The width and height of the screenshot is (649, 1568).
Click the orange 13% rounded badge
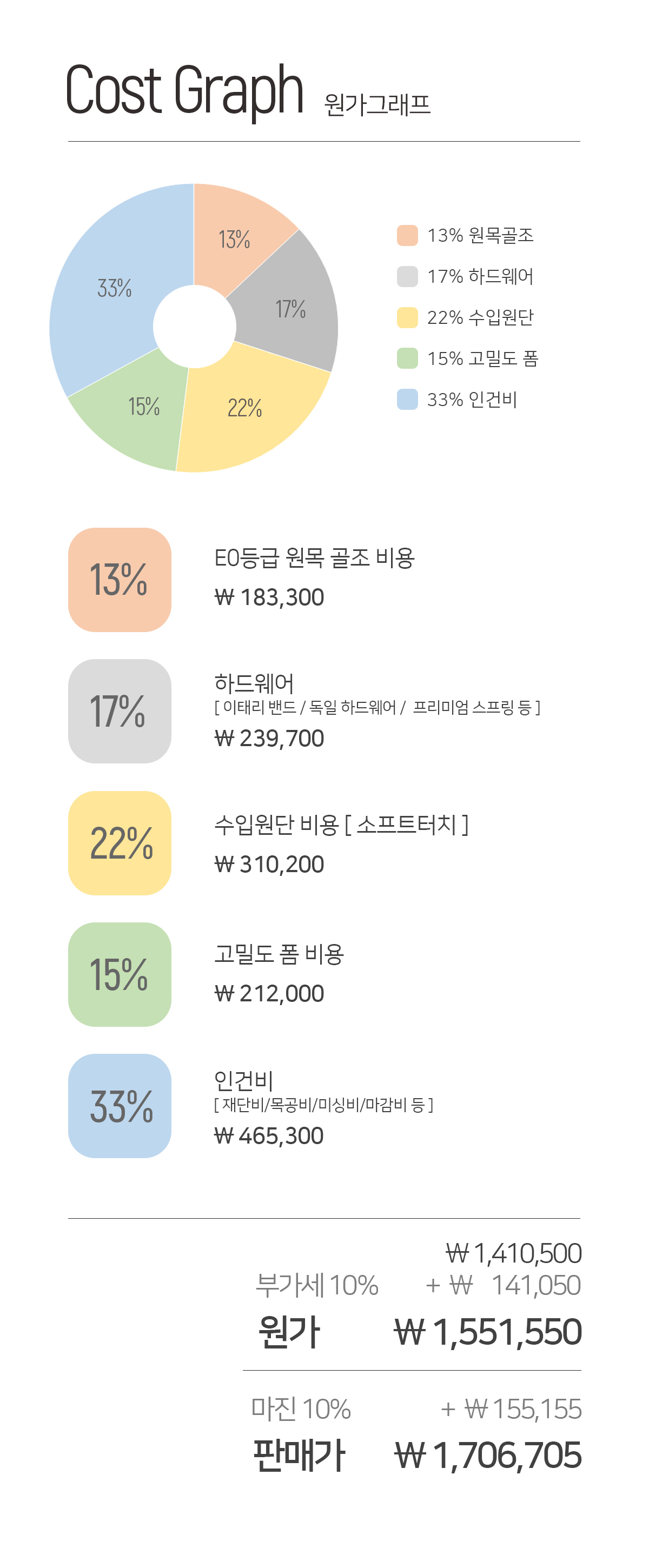click(120, 580)
